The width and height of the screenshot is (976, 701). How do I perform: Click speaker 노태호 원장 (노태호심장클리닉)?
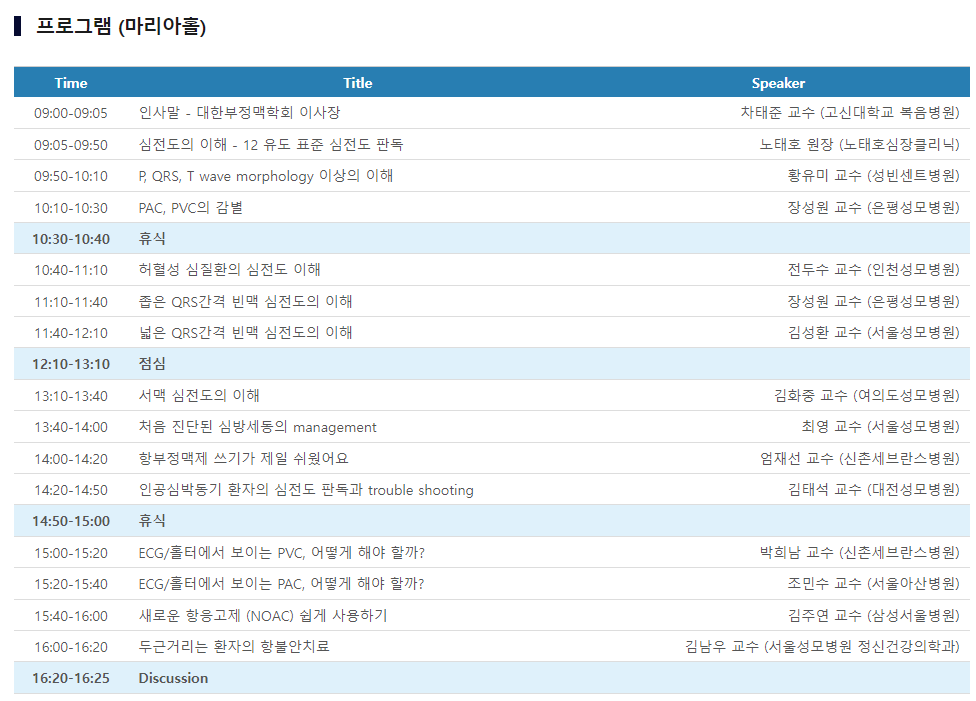pyautogui.click(x=859, y=144)
